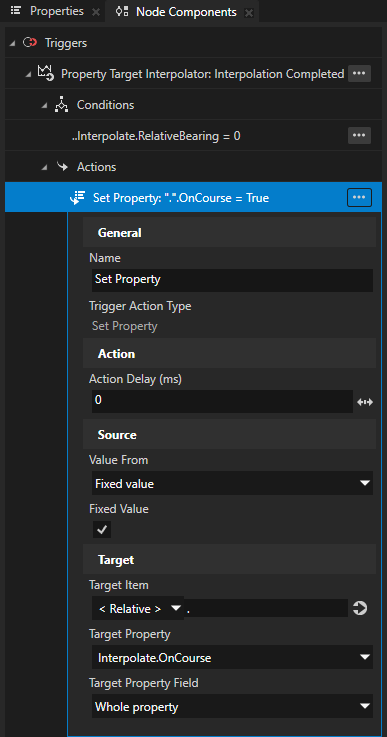
Task: Click the Node Components tab icon
Action: [x=122, y=12]
